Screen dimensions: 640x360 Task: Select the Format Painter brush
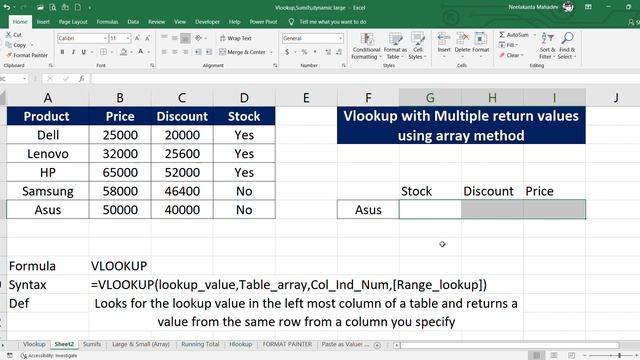coord(9,55)
